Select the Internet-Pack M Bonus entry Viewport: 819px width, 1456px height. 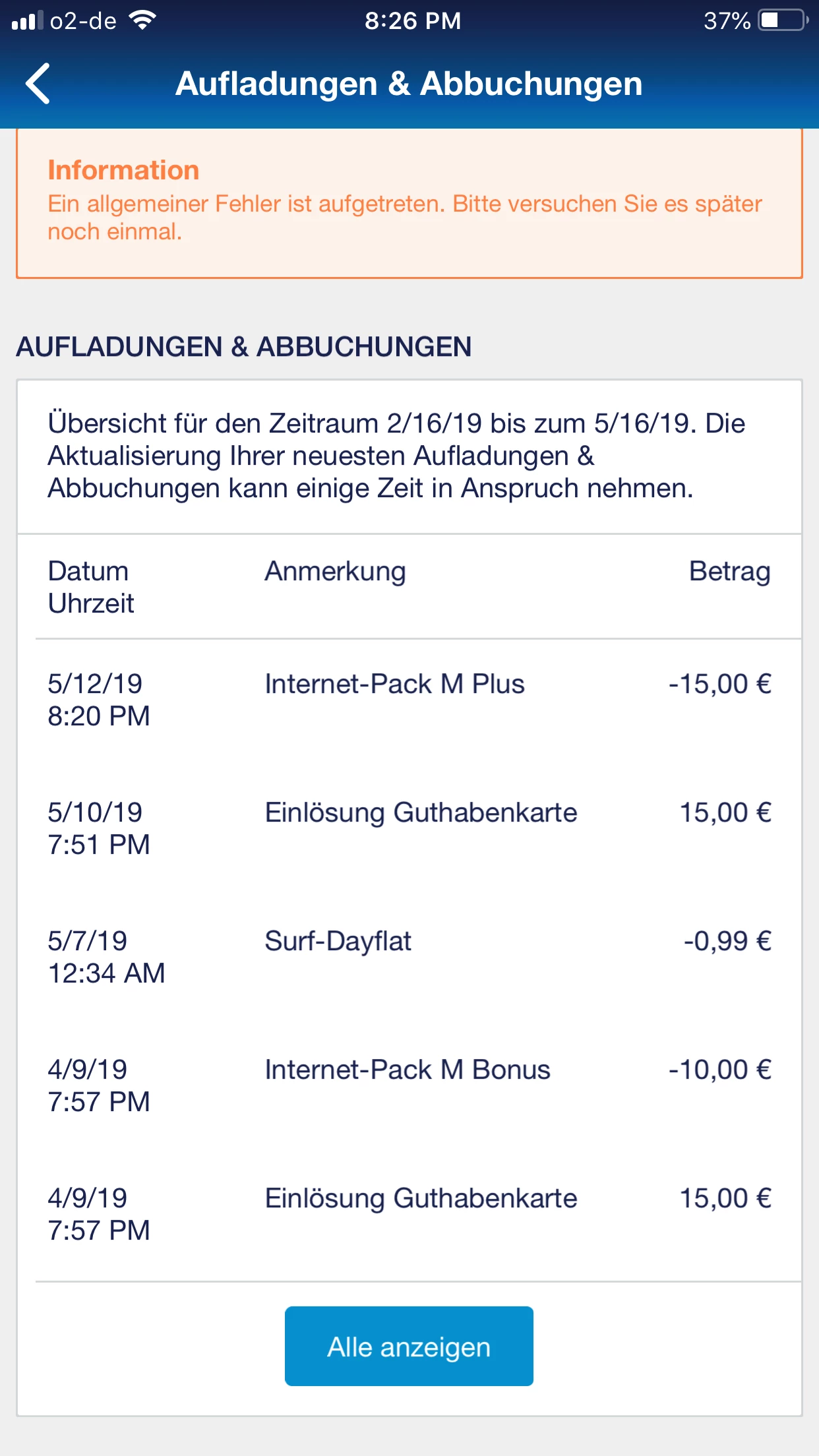tap(407, 1070)
